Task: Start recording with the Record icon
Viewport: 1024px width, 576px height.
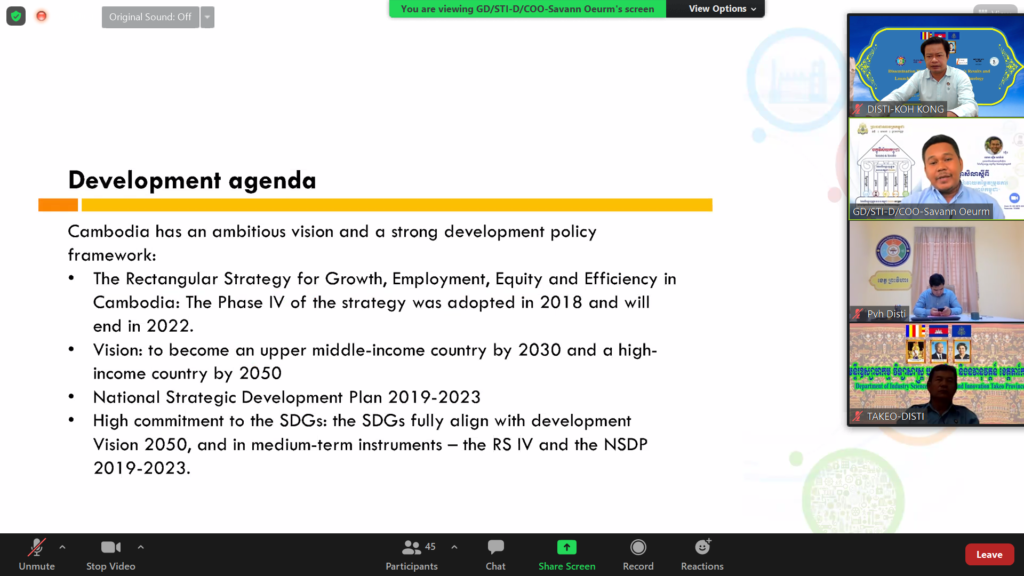Action: (x=638, y=554)
